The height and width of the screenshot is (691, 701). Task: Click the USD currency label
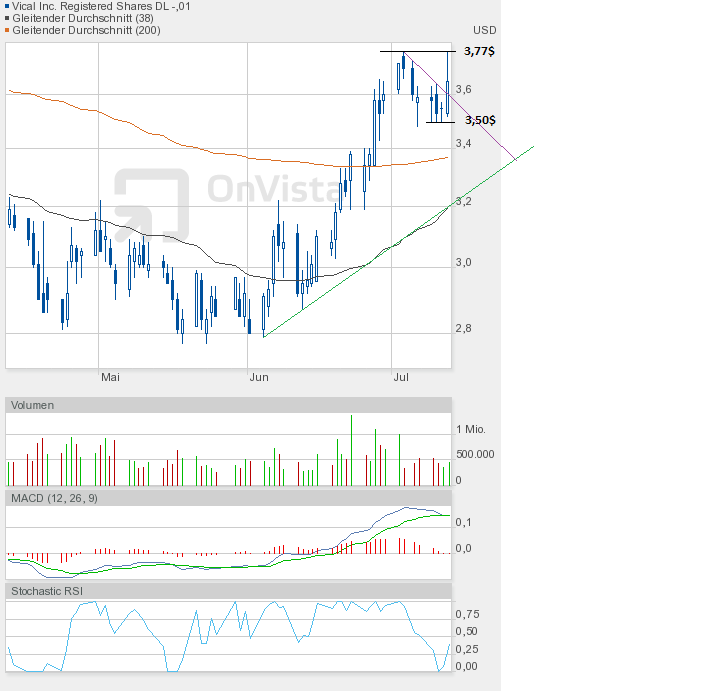click(x=485, y=30)
